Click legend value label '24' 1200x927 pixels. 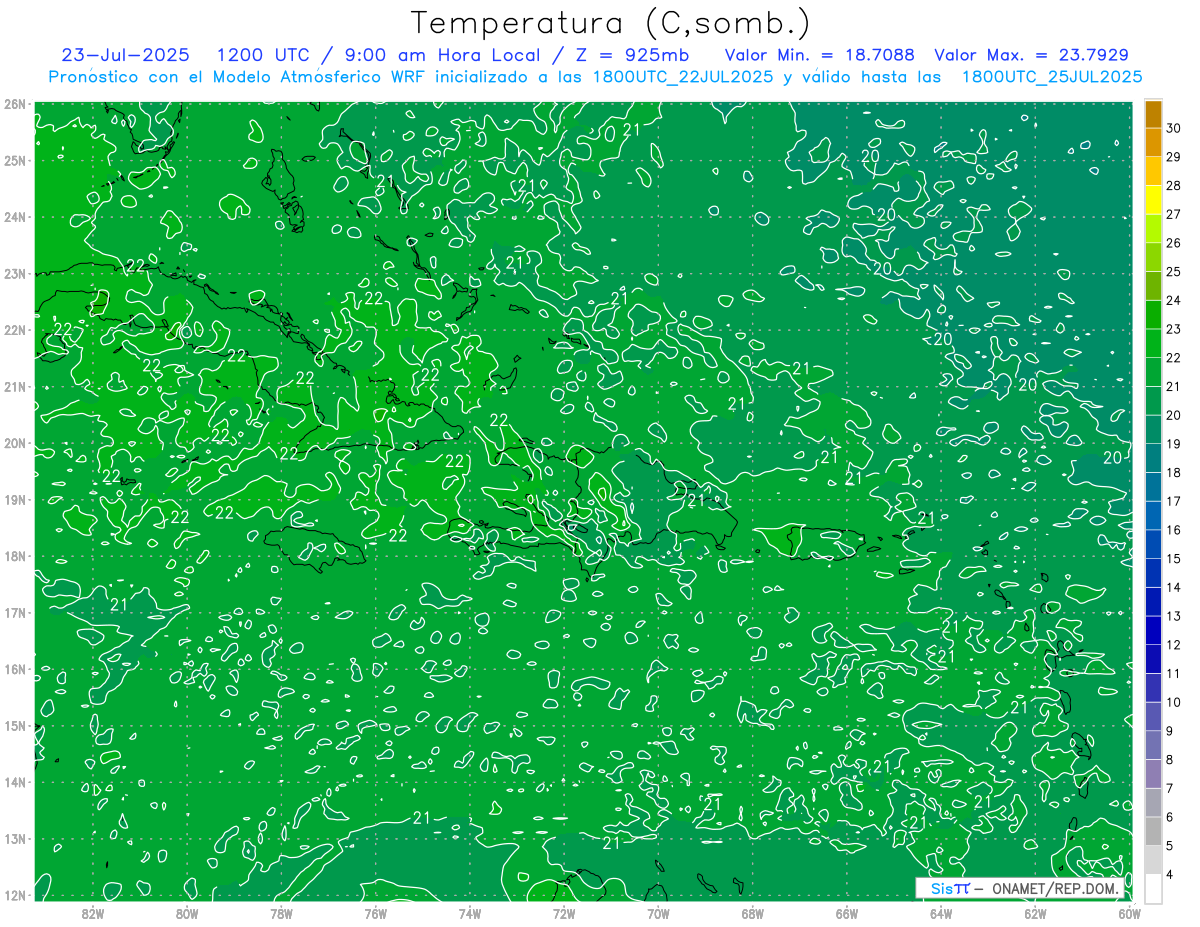(1174, 300)
